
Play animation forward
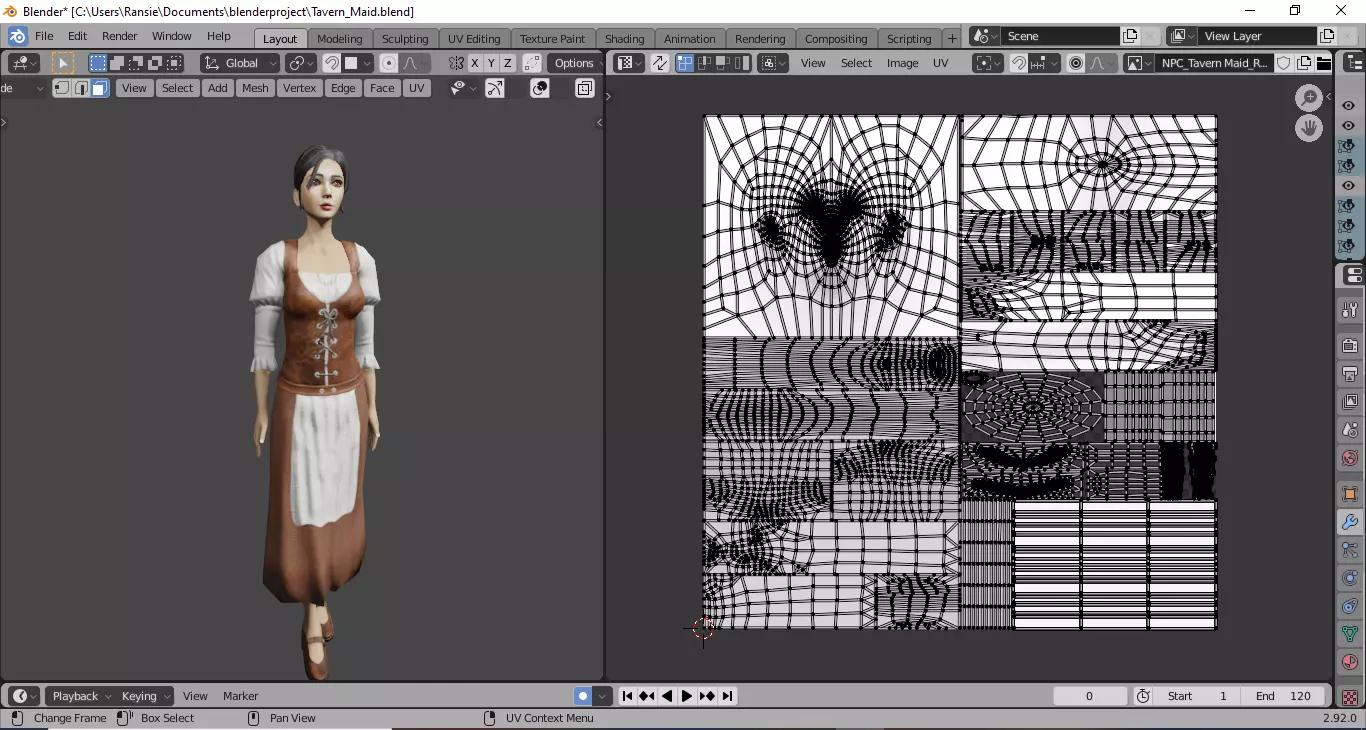coord(687,696)
